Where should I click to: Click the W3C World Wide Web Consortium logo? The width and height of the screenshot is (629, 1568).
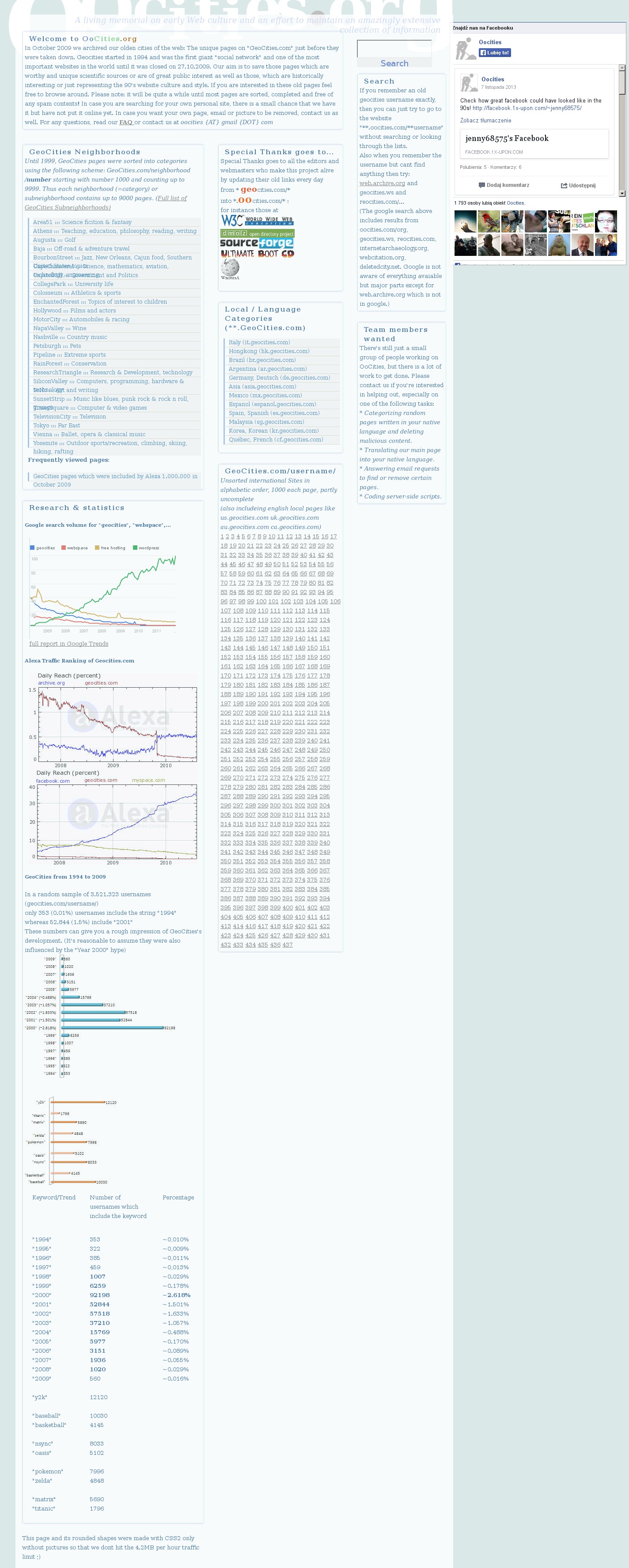coord(256,221)
